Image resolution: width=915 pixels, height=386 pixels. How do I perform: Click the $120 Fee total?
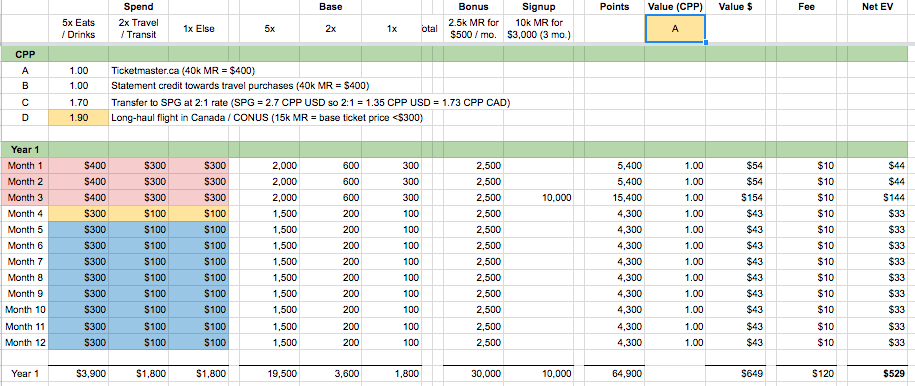click(806, 374)
